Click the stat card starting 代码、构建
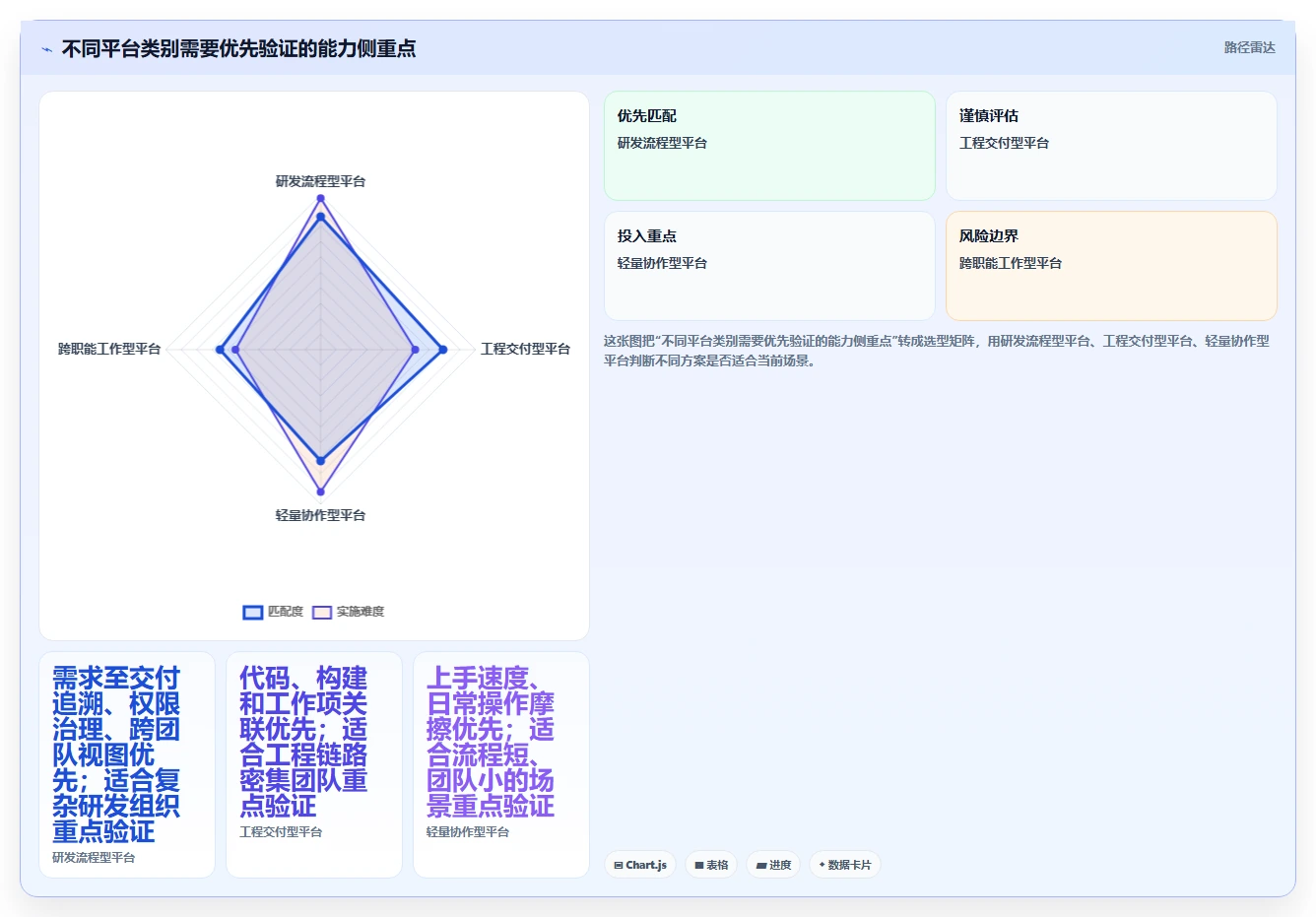Screen dimensions: 1316x917 [x=314, y=764]
